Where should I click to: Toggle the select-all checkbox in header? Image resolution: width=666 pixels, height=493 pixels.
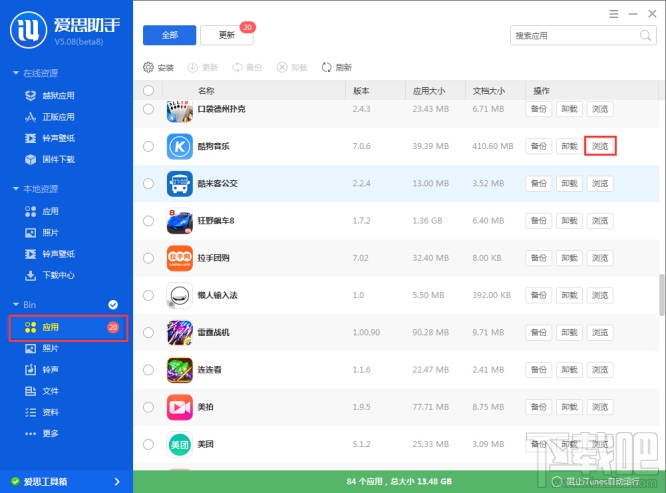pyautogui.click(x=148, y=90)
